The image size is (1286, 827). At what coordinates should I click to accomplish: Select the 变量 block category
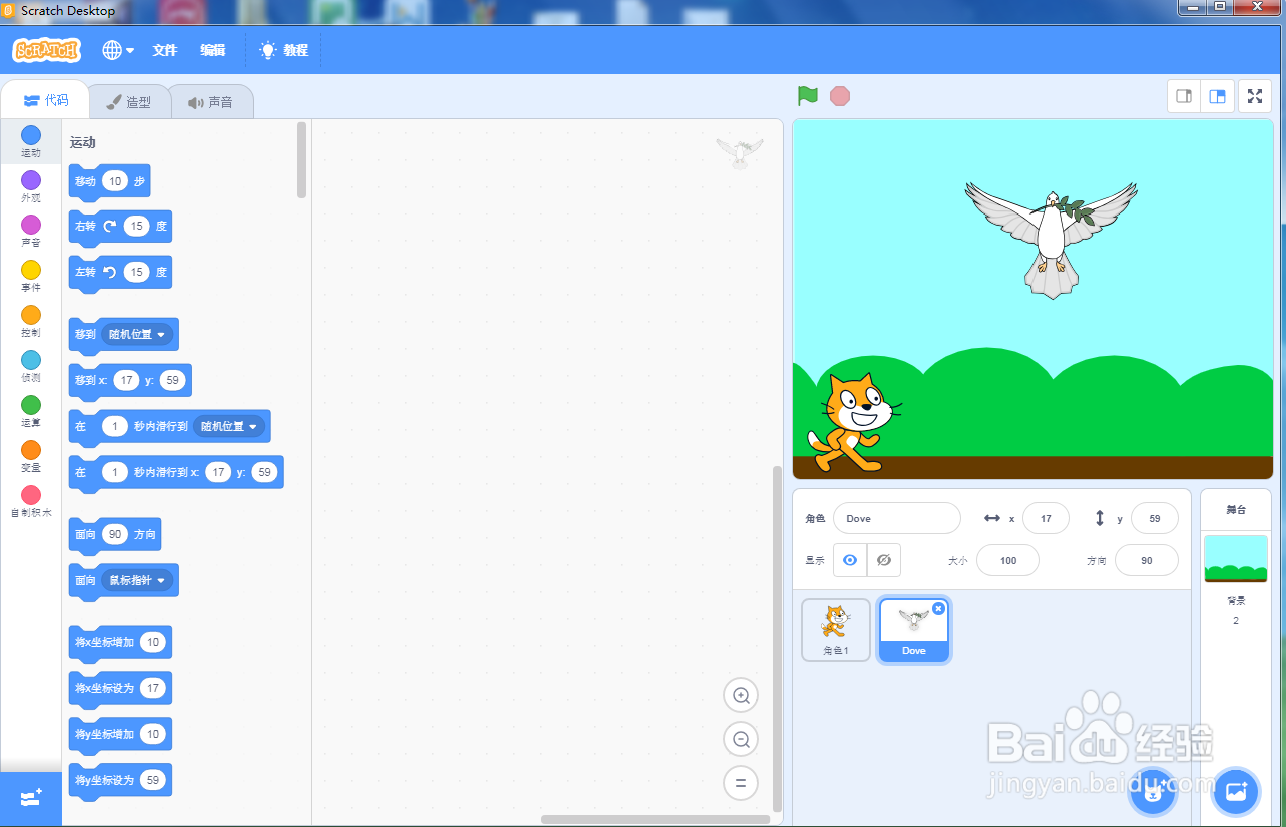tap(31, 457)
